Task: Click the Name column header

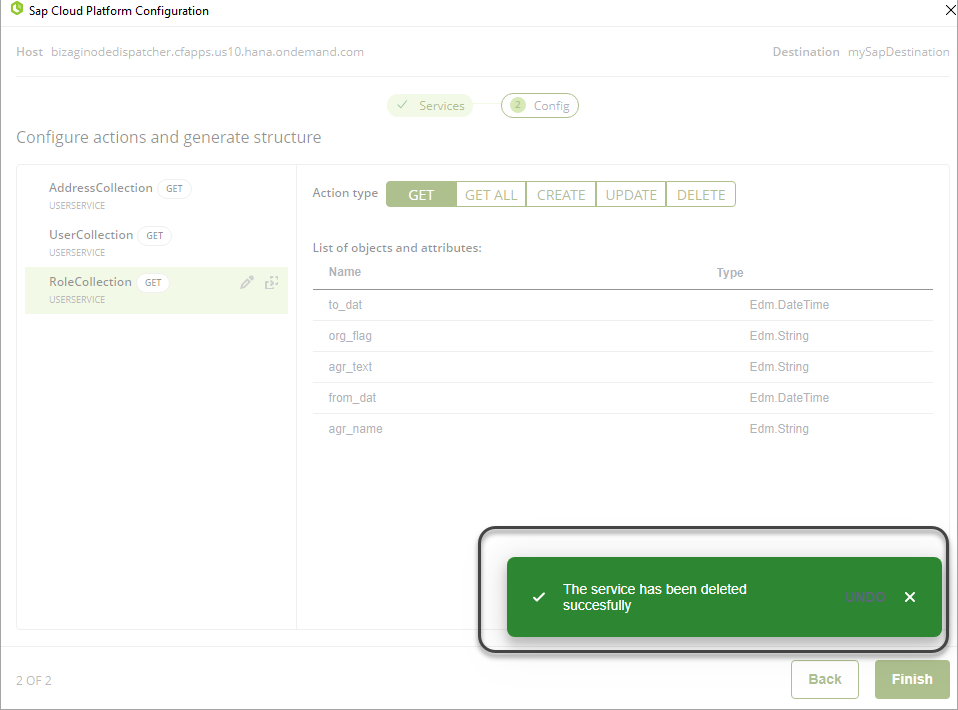Action: pos(345,272)
